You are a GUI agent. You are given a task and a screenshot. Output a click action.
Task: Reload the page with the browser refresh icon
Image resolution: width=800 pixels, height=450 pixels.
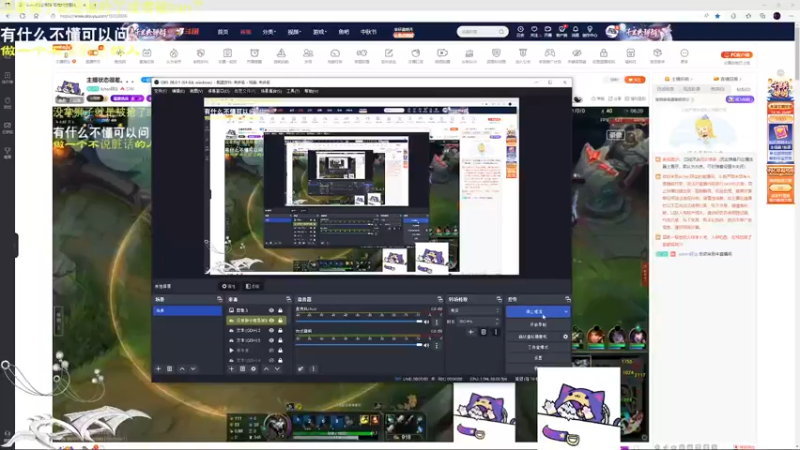22,16
